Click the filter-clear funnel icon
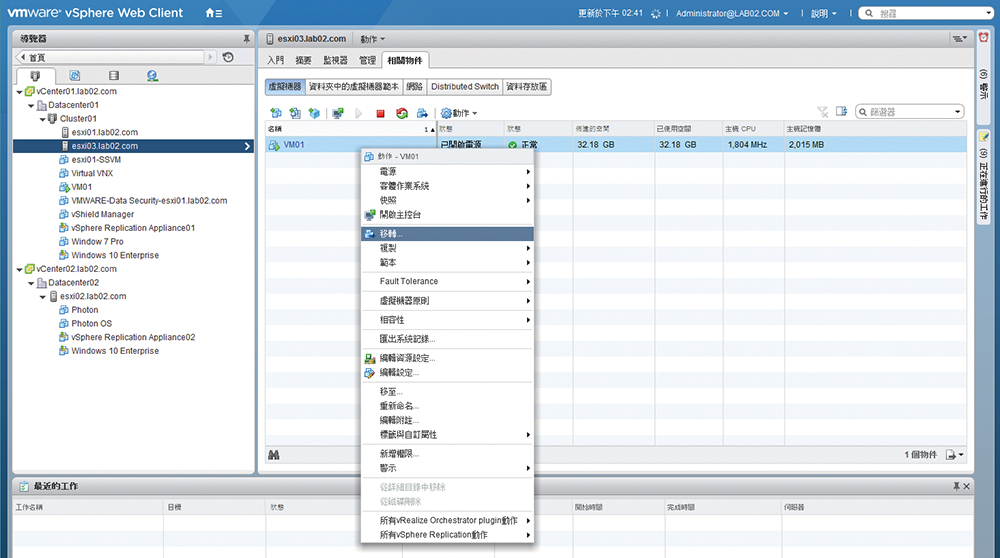1000x558 pixels. click(823, 112)
